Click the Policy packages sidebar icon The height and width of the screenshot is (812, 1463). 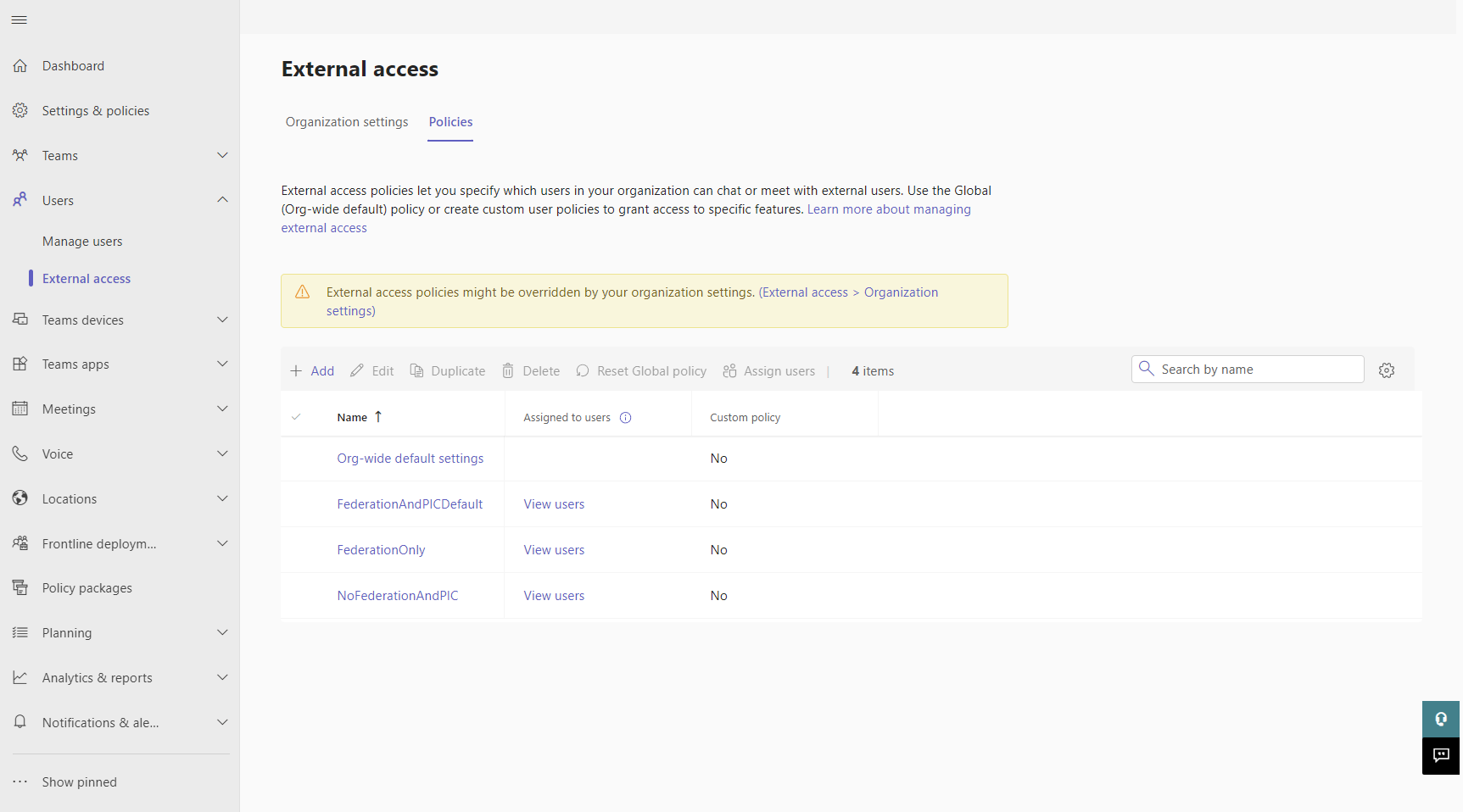click(20, 588)
